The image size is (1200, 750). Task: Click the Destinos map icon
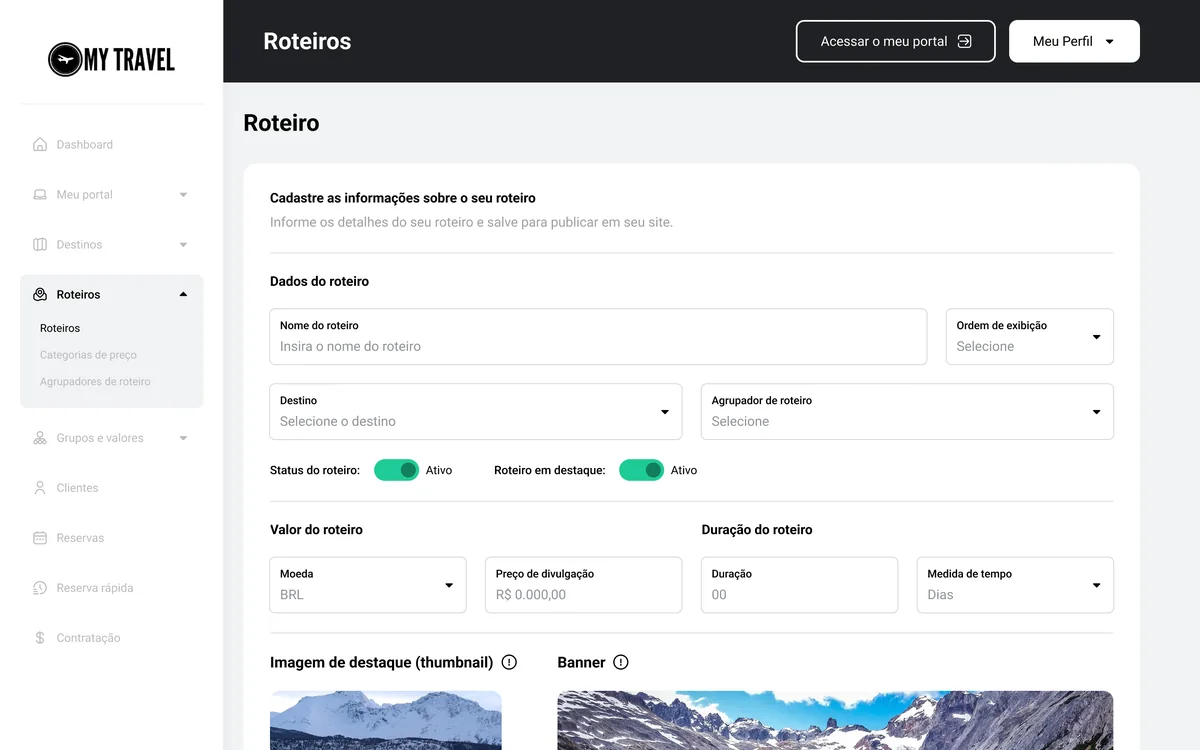click(x=40, y=244)
